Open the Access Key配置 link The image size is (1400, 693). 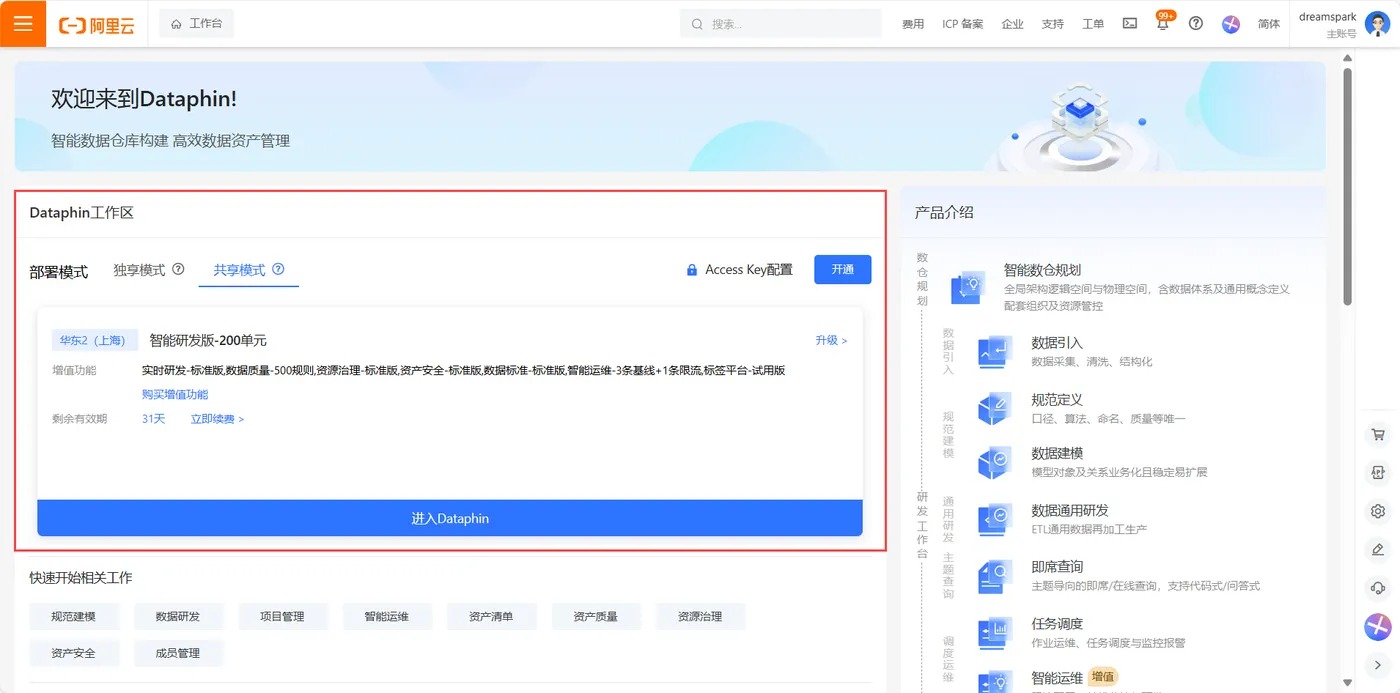749,270
